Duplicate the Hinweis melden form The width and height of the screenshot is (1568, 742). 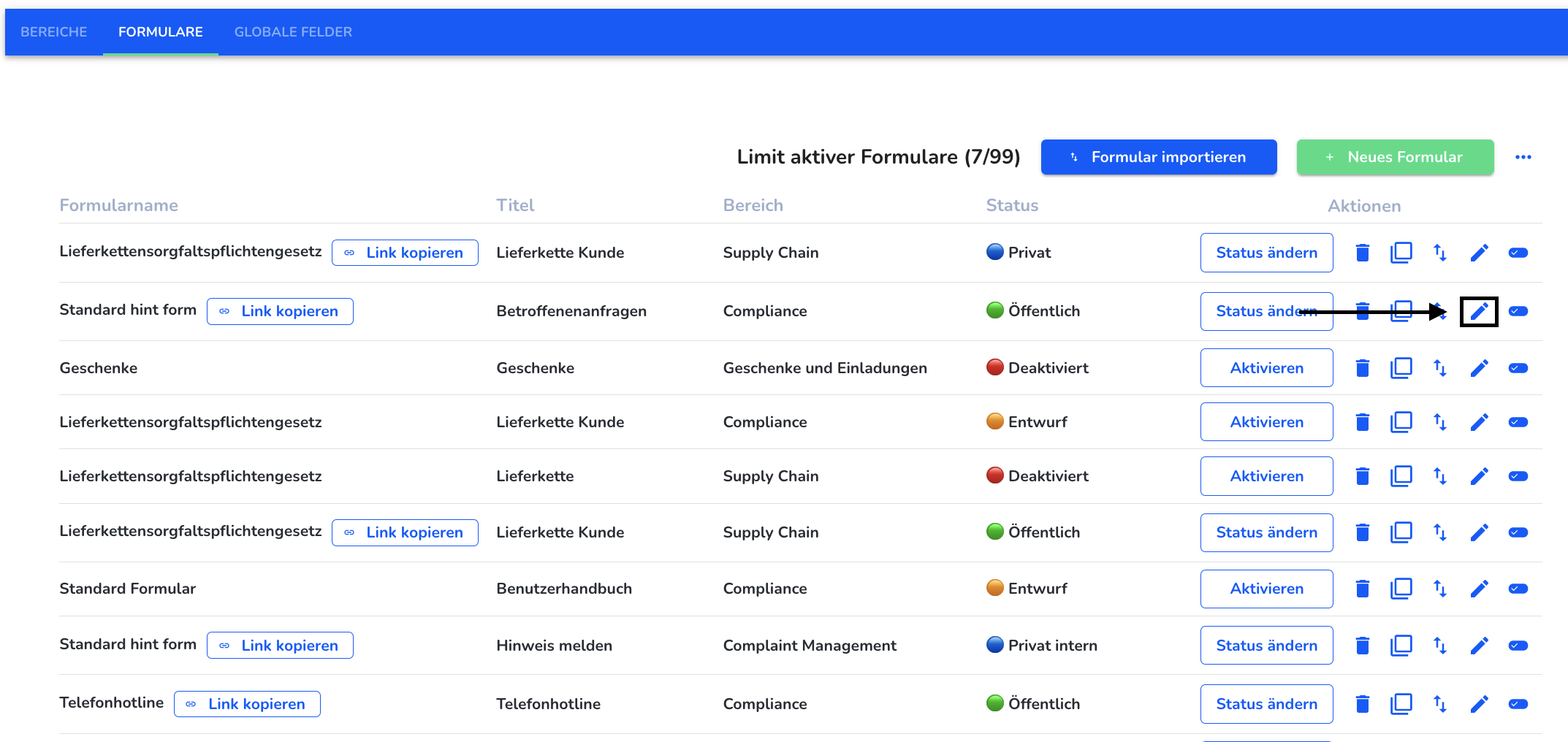click(1401, 646)
